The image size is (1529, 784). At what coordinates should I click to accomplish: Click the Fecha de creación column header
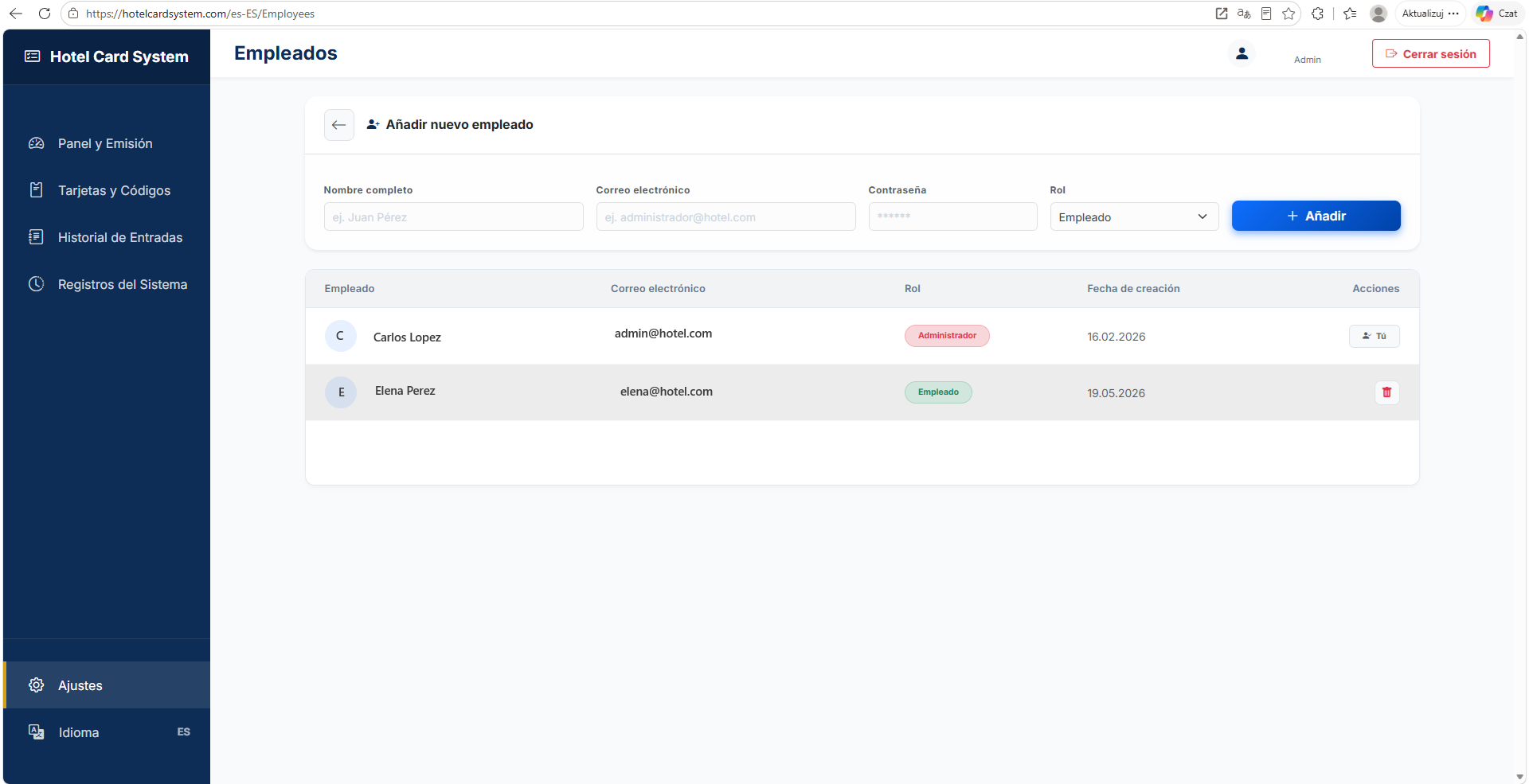[x=1133, y=289]
